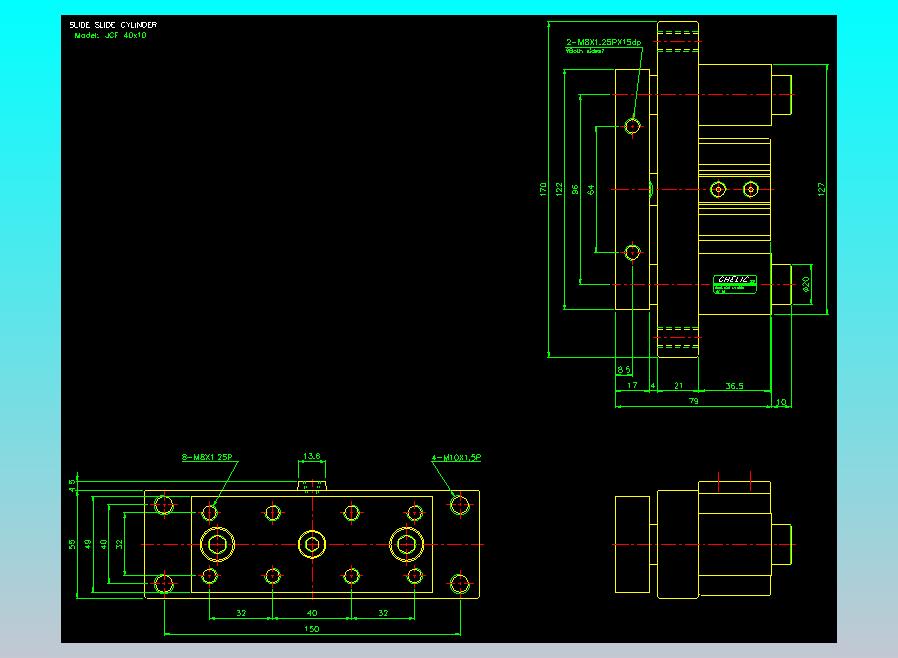Select the 79 length dimension text
898x658 pixels.
tap(694, 400)
